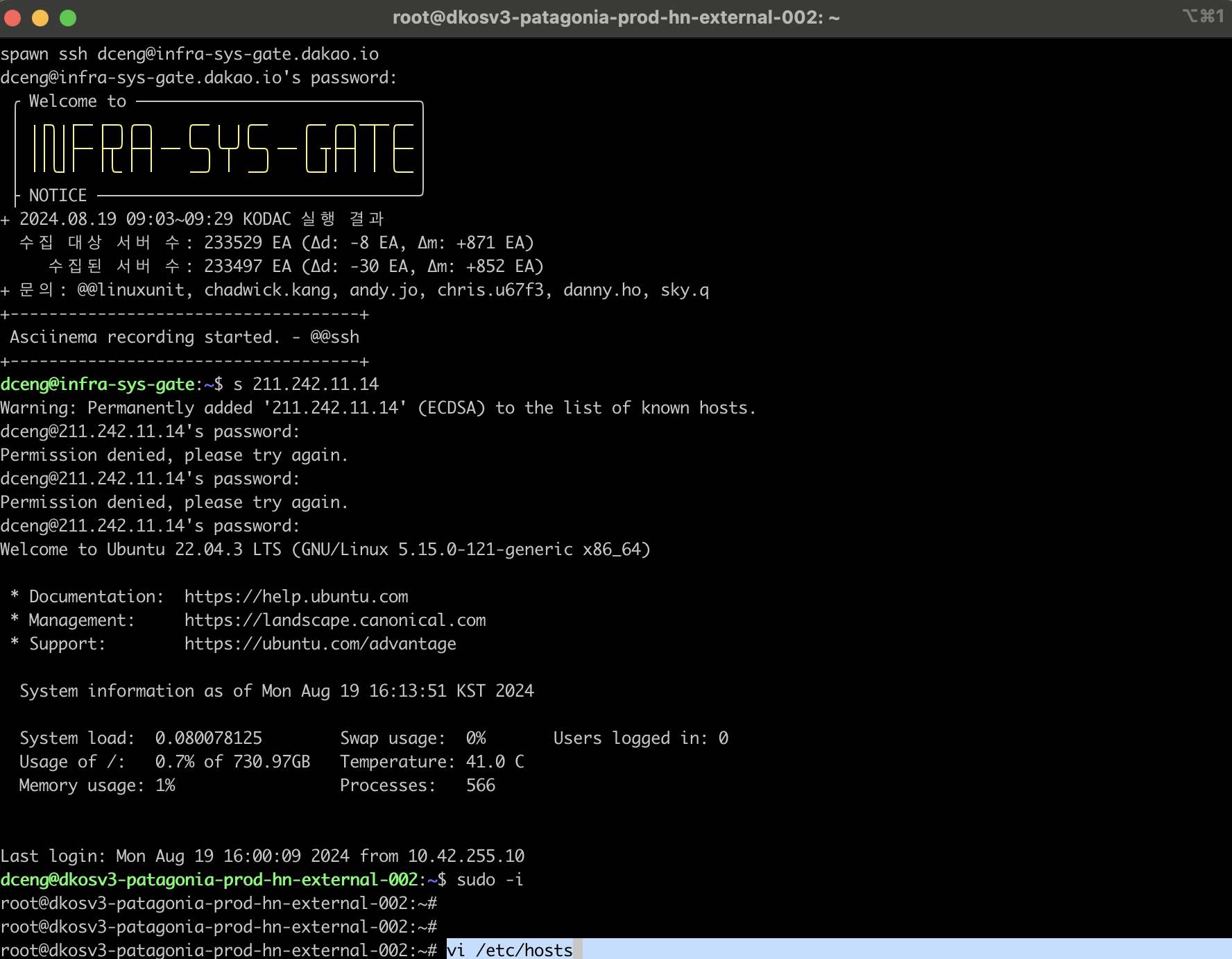Click the '2024.08.19 09:03~09:29 KODAC' line
Screen dimensions: 1232x959
point(192,219)
